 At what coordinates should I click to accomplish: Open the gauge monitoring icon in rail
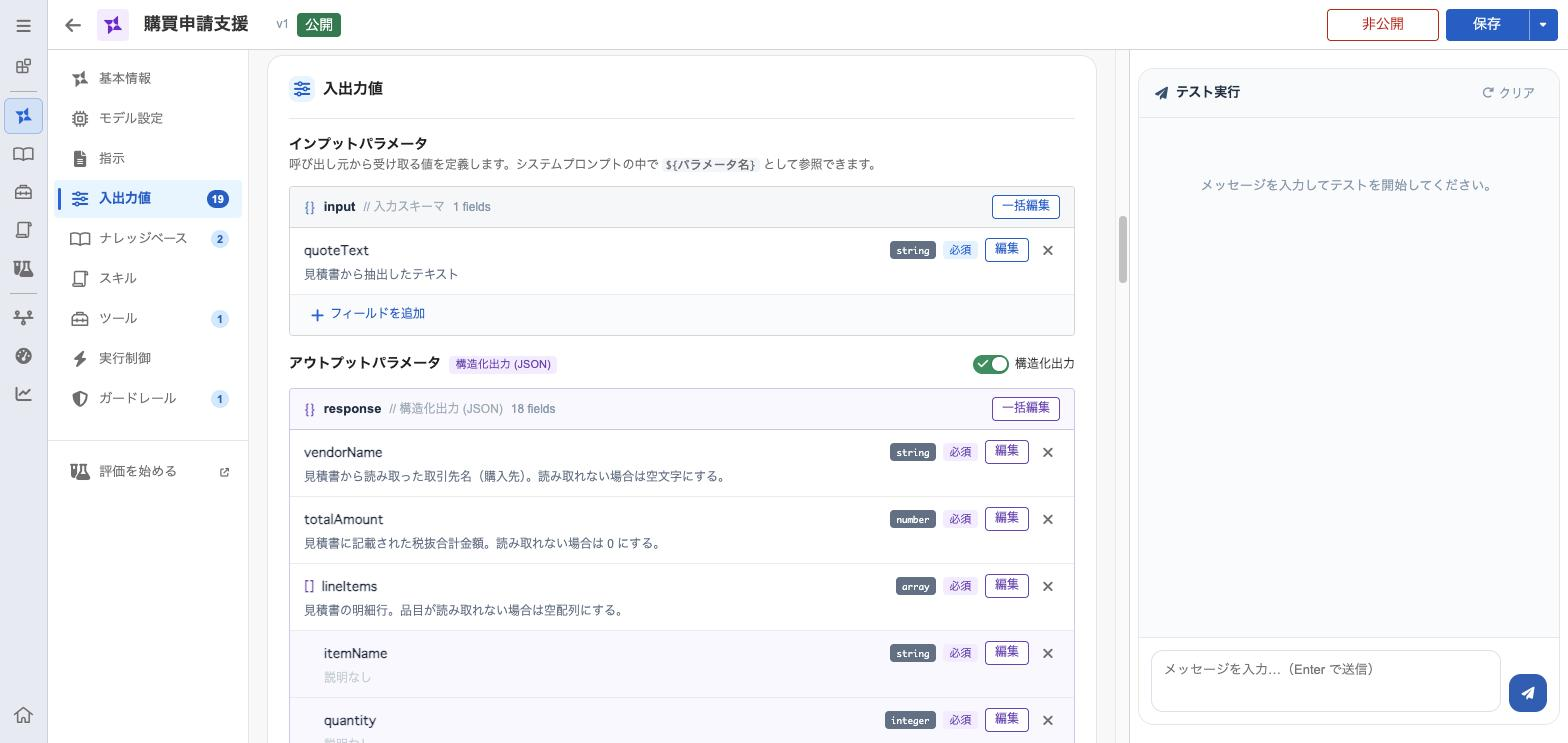[23, 355]
